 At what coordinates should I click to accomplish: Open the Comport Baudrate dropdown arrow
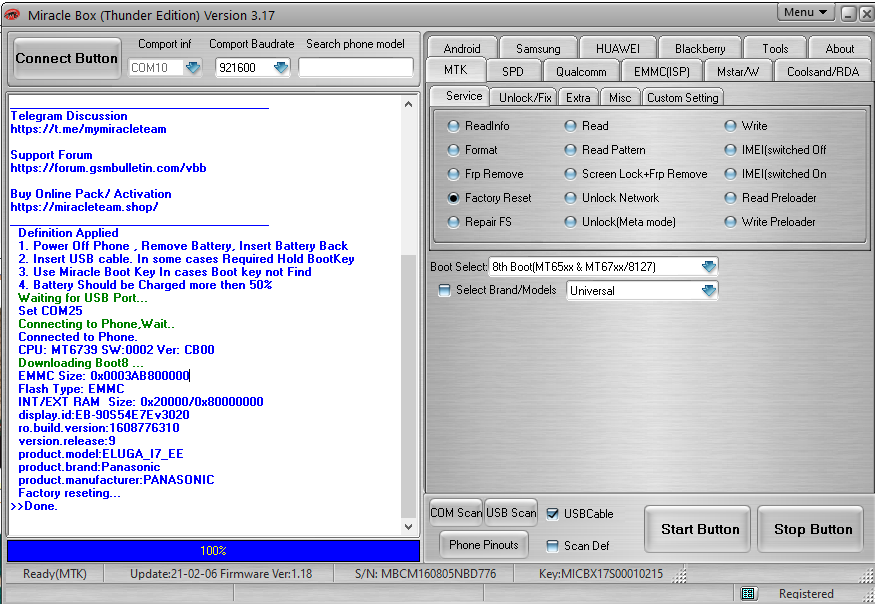pos(281,68)
